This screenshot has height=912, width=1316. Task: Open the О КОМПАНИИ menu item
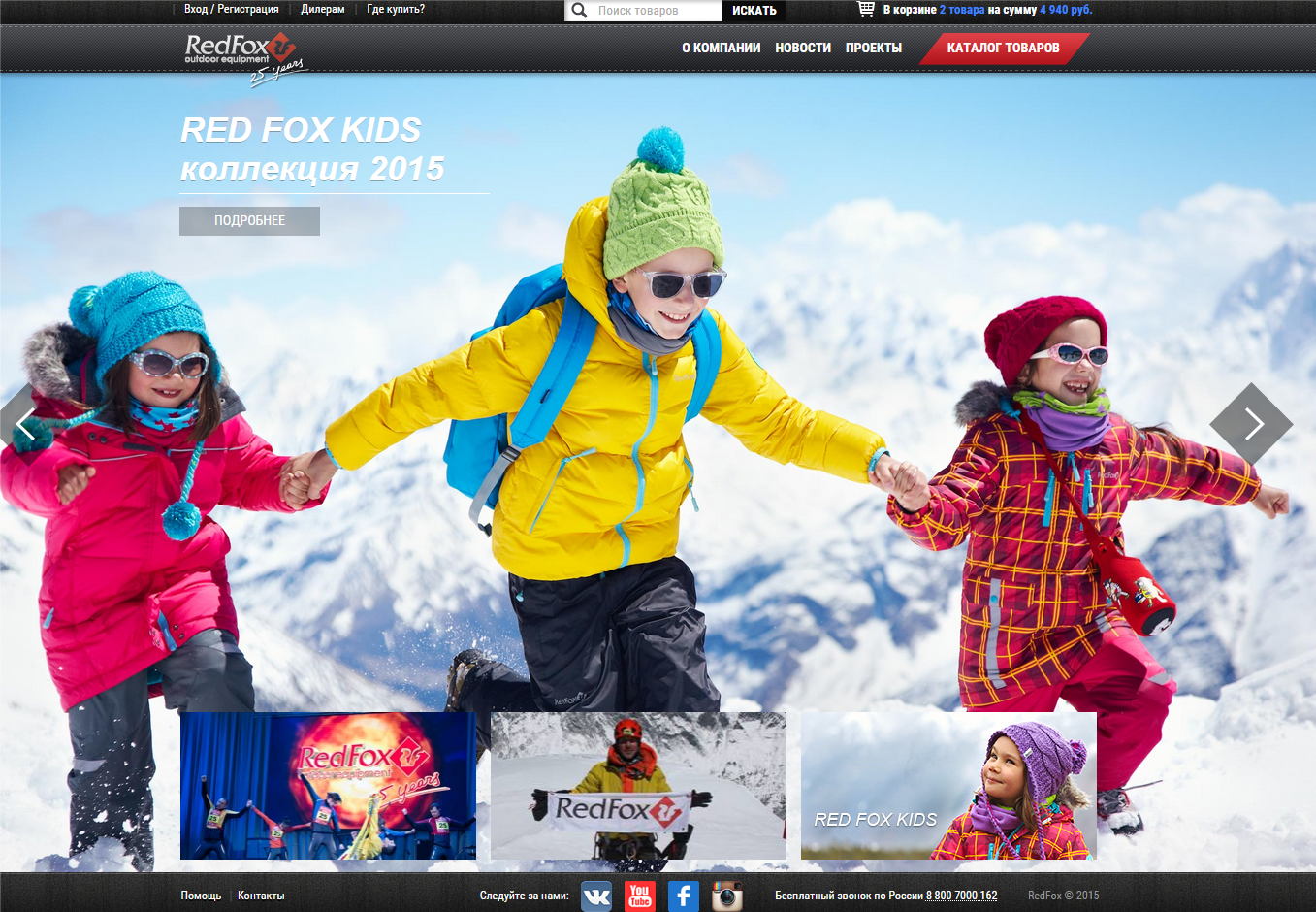(721, 48)
